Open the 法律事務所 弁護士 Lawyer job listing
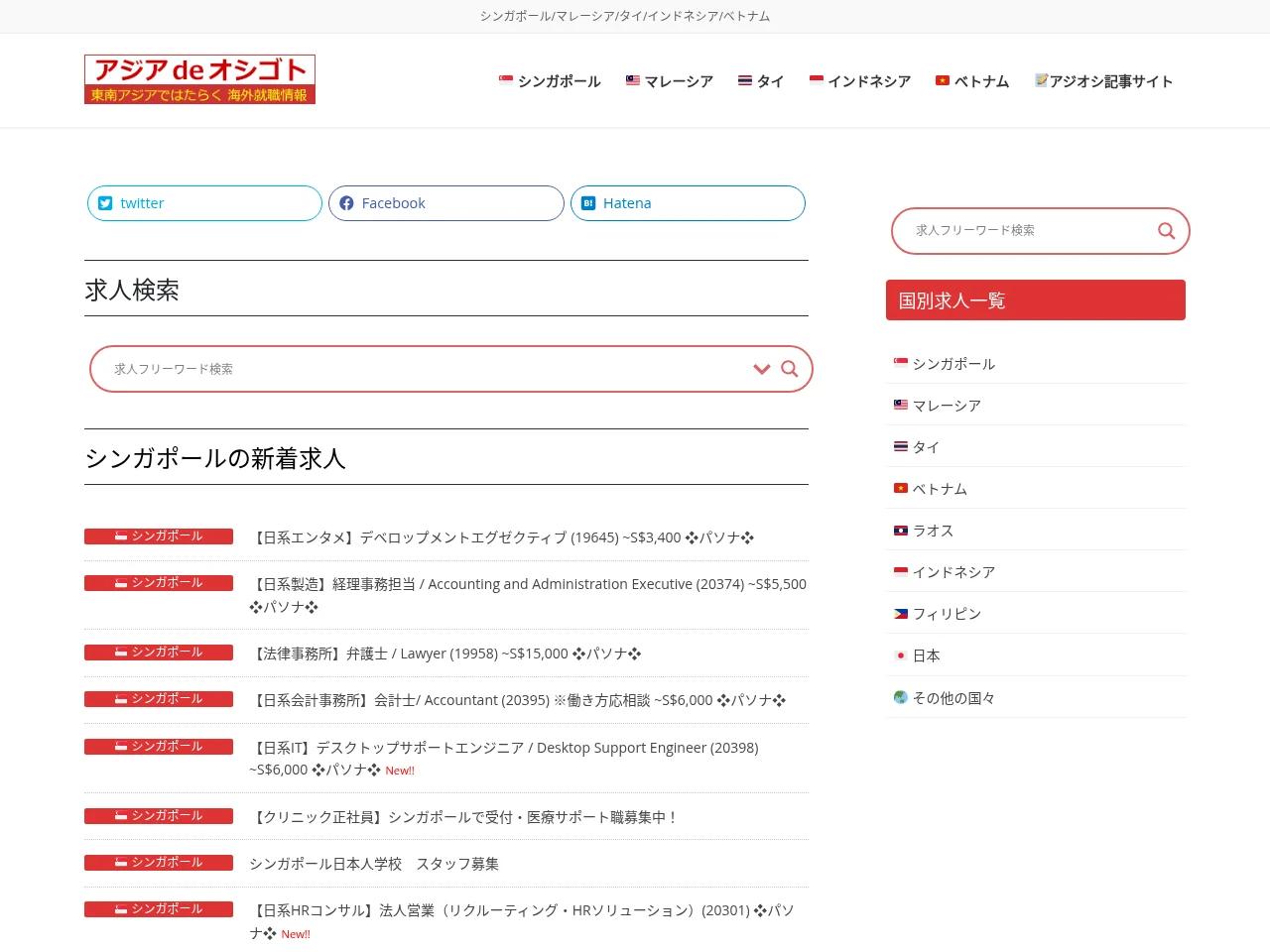Image resolution: width=1270 pixels, height=952 pixels. point(445,654)
